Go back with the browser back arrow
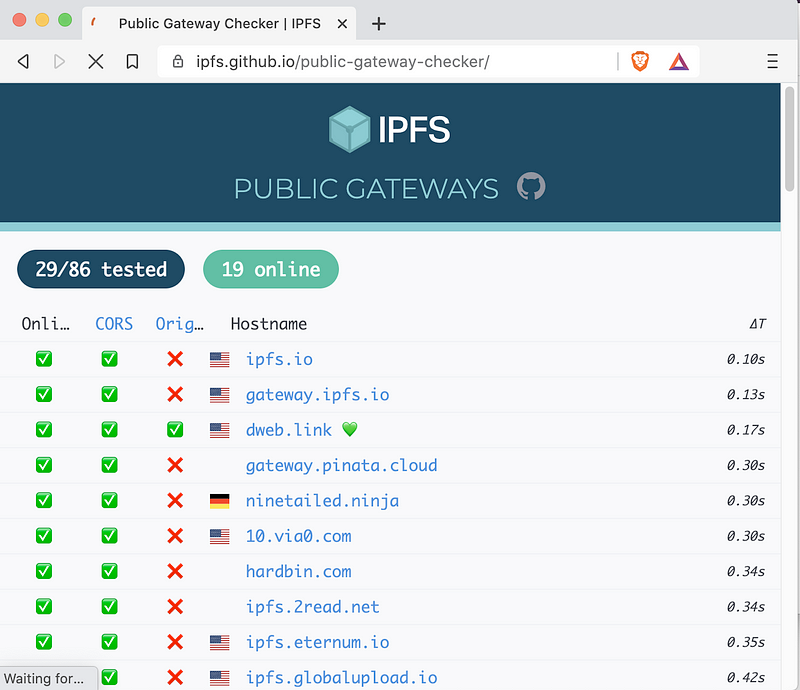Viewport: 800px width, 690px height. tap(23, 62)
